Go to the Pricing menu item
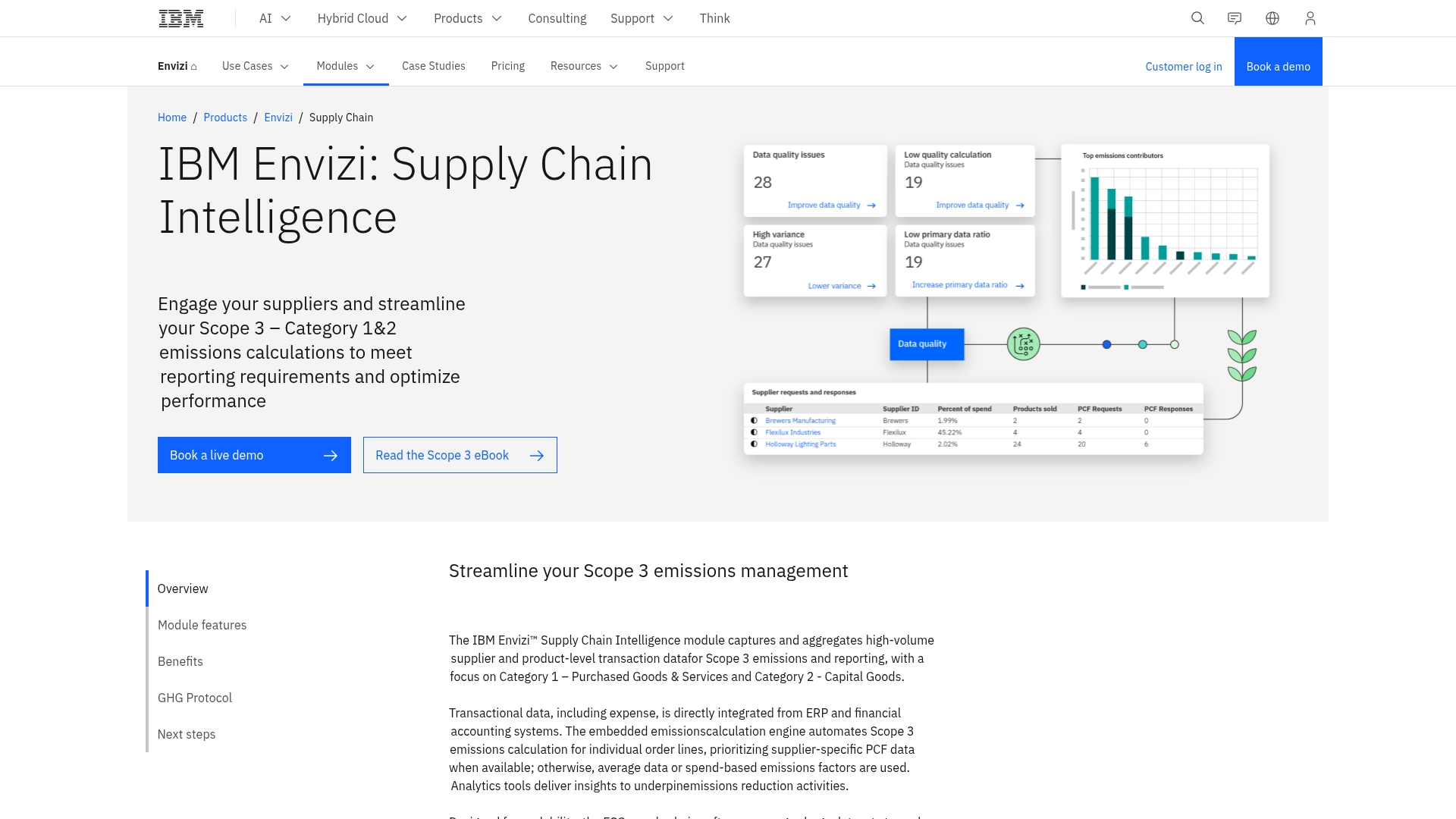The width and height of the screenshot is (1456, 819). pos(507,66)
